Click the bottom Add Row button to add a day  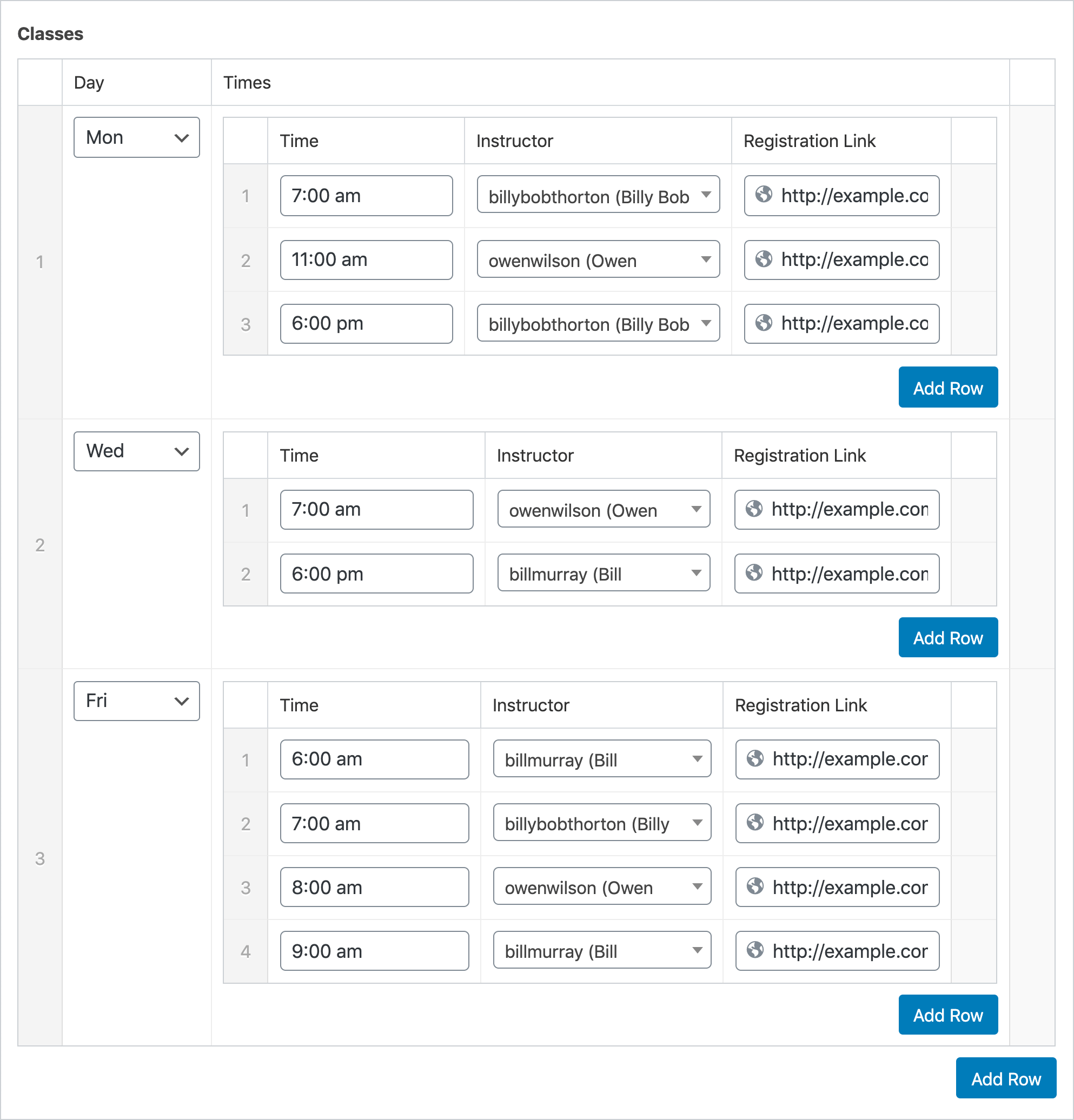point(1005,1078)
